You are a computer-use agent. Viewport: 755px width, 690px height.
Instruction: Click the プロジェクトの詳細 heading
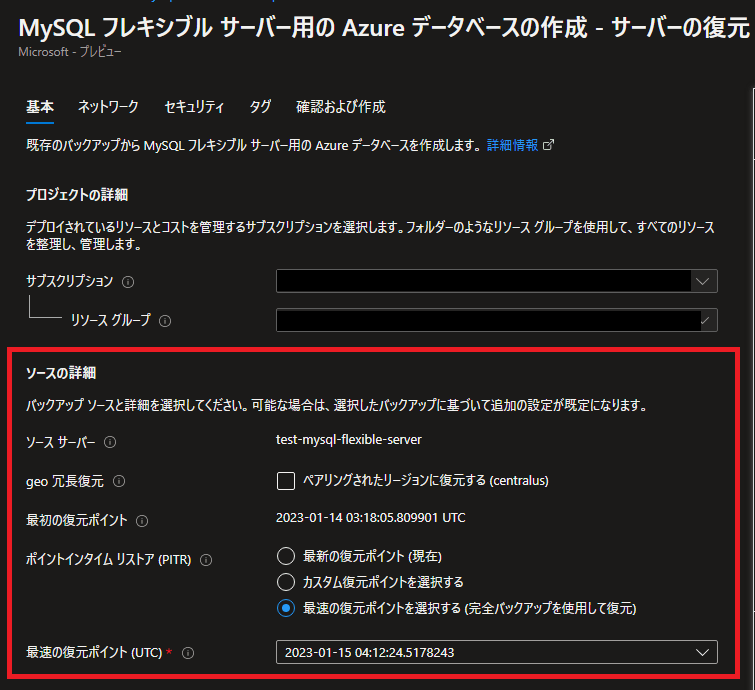(x=77, y=195)
